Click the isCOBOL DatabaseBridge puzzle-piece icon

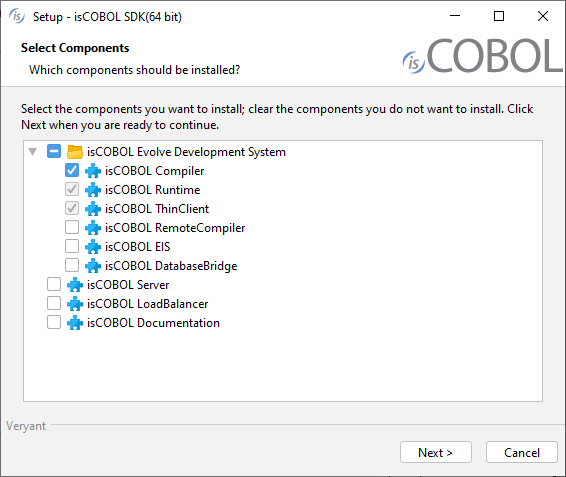[x=93, y=266]
